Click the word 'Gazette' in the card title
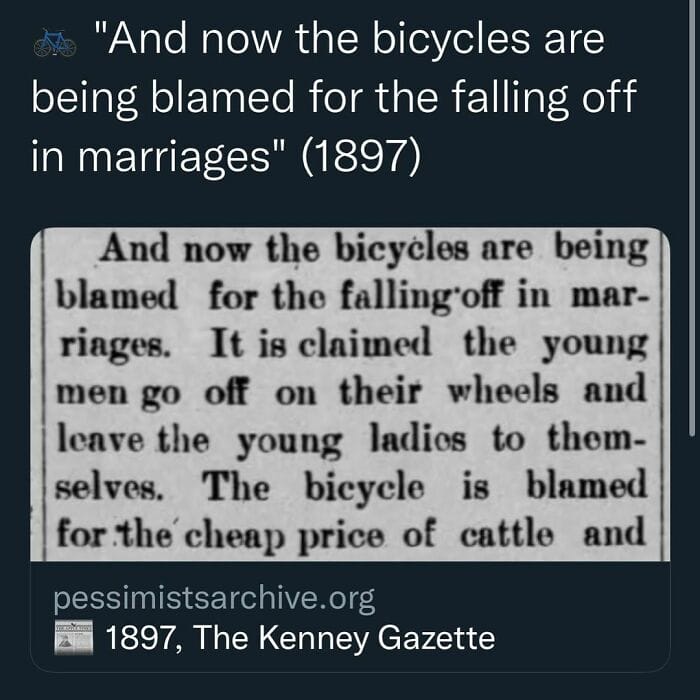700x700 pixels. click(x=436, y=638)
